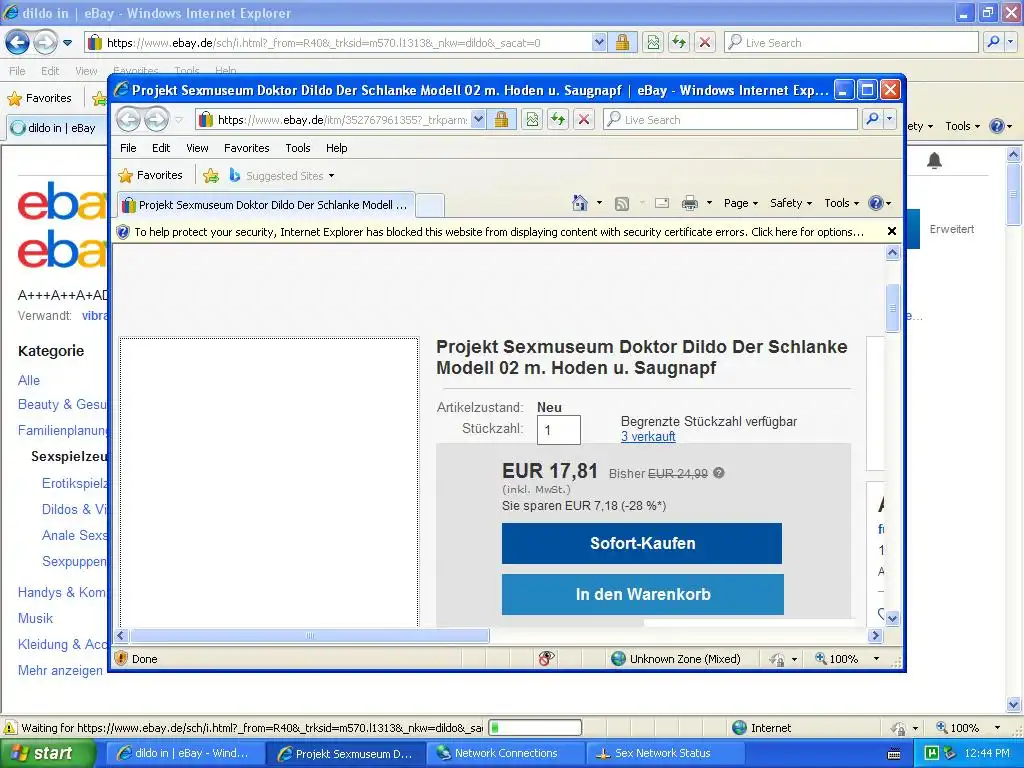The height and width of the screenshot is (768, 1024).
Task: Click zoom 100% in front window status bar
Action: [846, 659]
